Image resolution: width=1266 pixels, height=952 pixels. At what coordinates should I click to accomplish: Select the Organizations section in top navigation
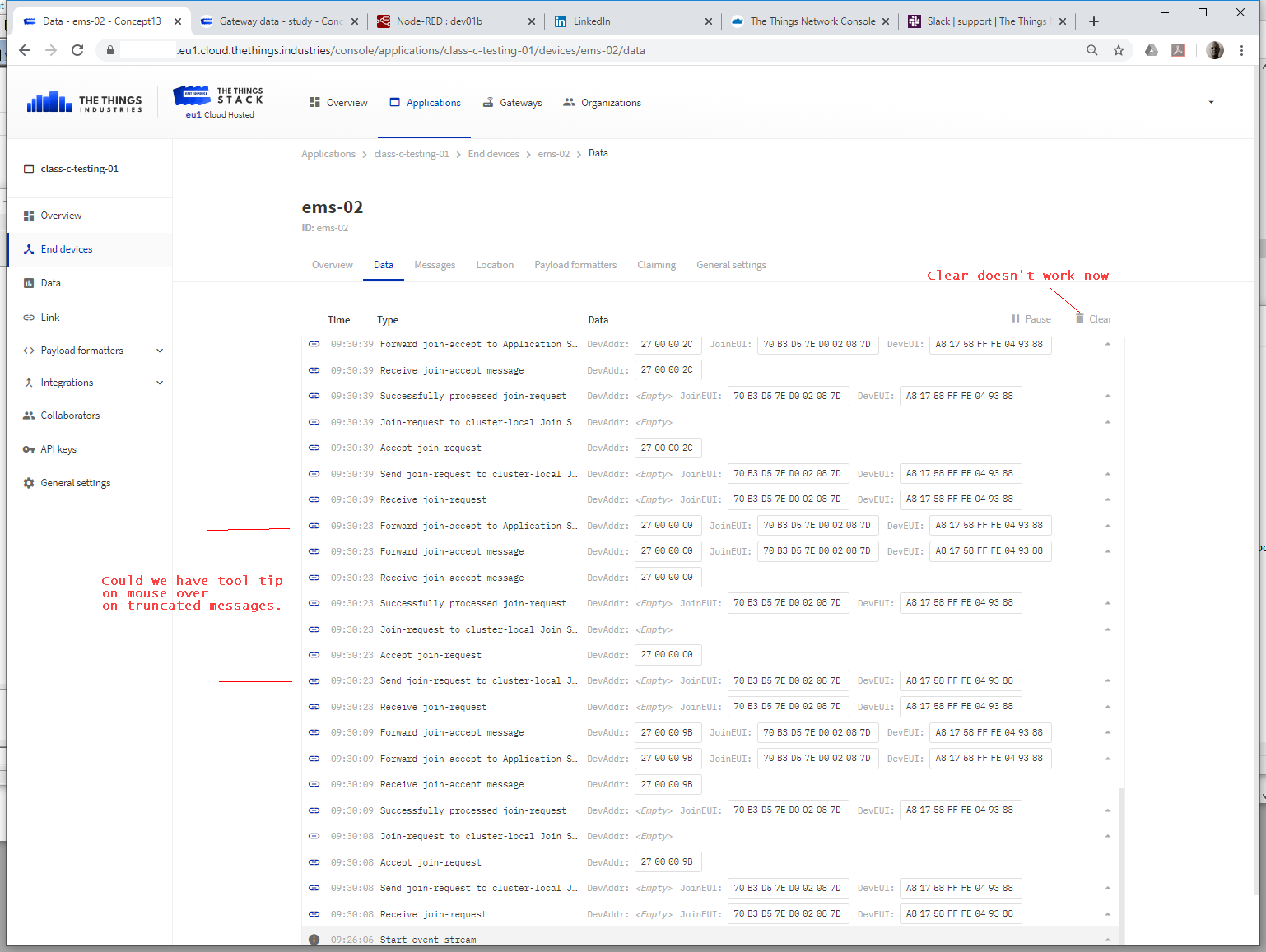coord(611,102)
